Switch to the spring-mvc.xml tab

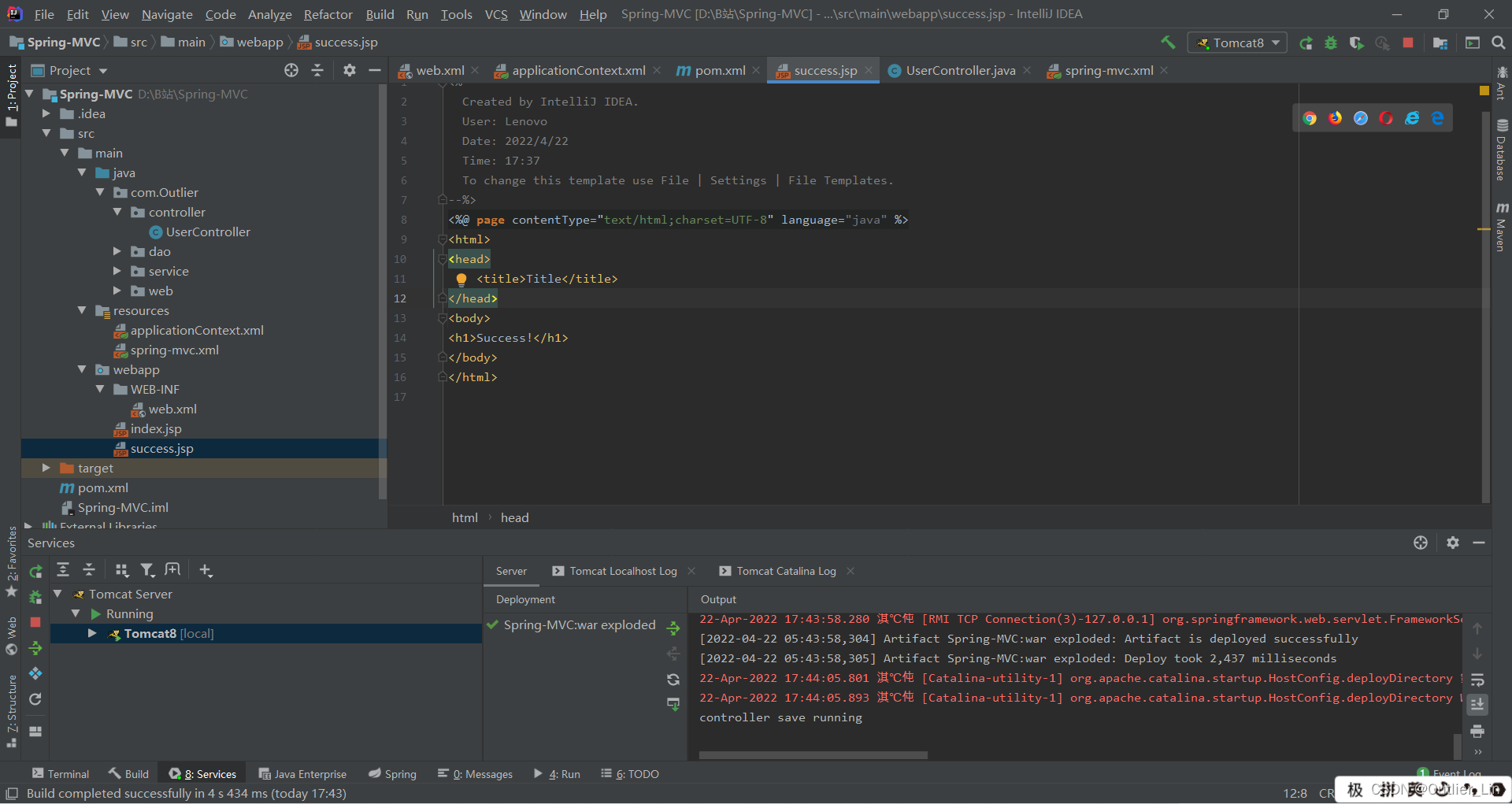(1108, 70)
